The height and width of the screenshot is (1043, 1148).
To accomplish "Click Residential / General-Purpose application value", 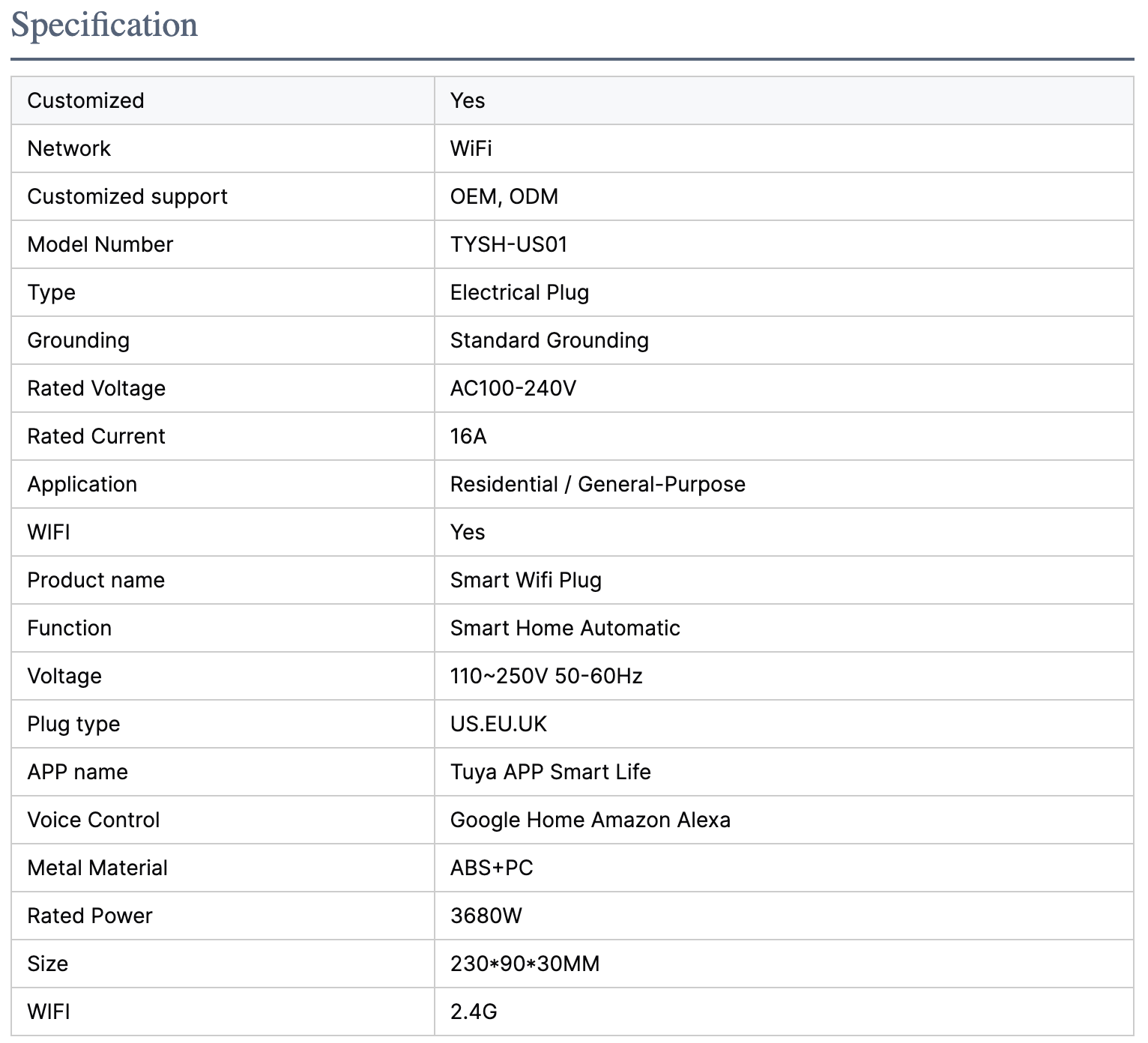I will [597, 484].
